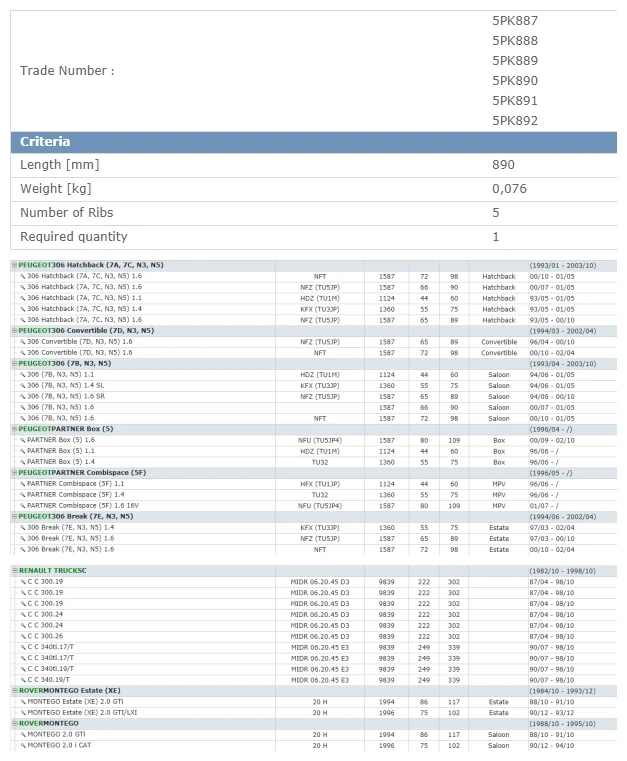Viewport: 627px width, 761px height.
Task: Click engine code NFU (TU5JP4) in PARTNER Box row
Action: click(320, 441)
